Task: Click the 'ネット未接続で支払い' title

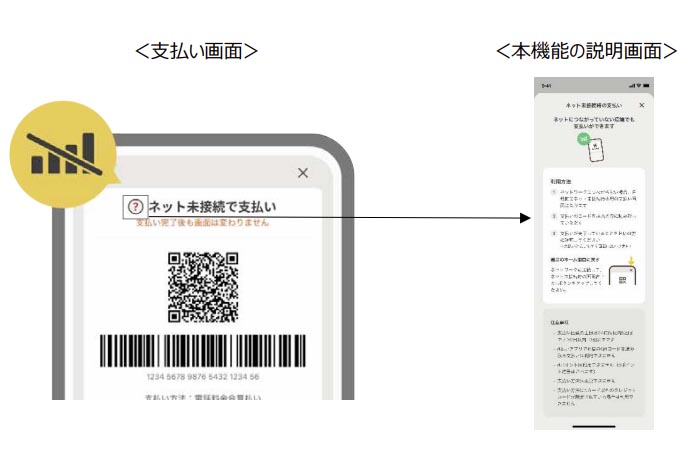Action: 213,206
